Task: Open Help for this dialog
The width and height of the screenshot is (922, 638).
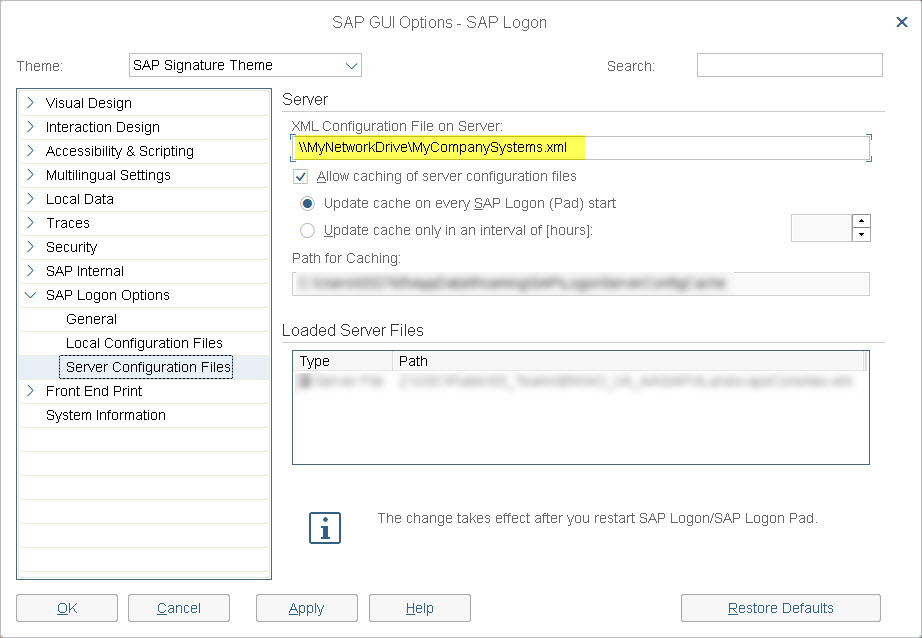Action: (420, 608)
